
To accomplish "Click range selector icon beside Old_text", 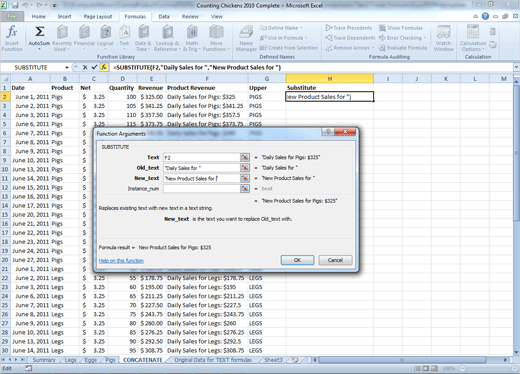I will (x=245, y=168).
